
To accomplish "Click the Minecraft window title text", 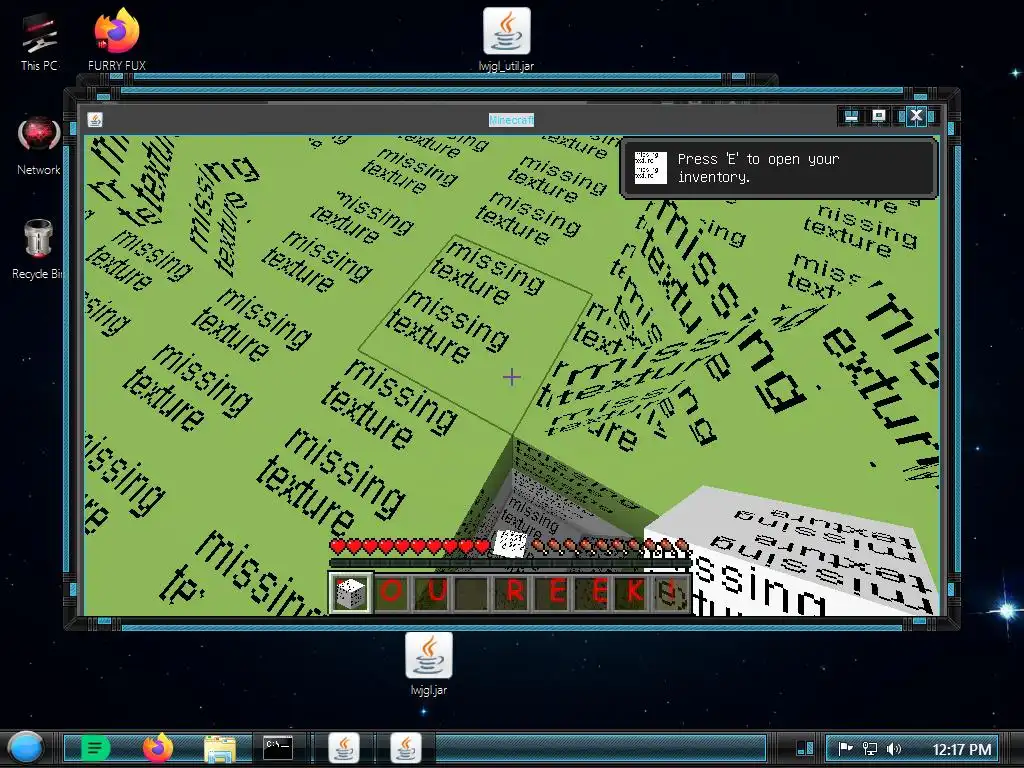I will [x=511, y=120].
